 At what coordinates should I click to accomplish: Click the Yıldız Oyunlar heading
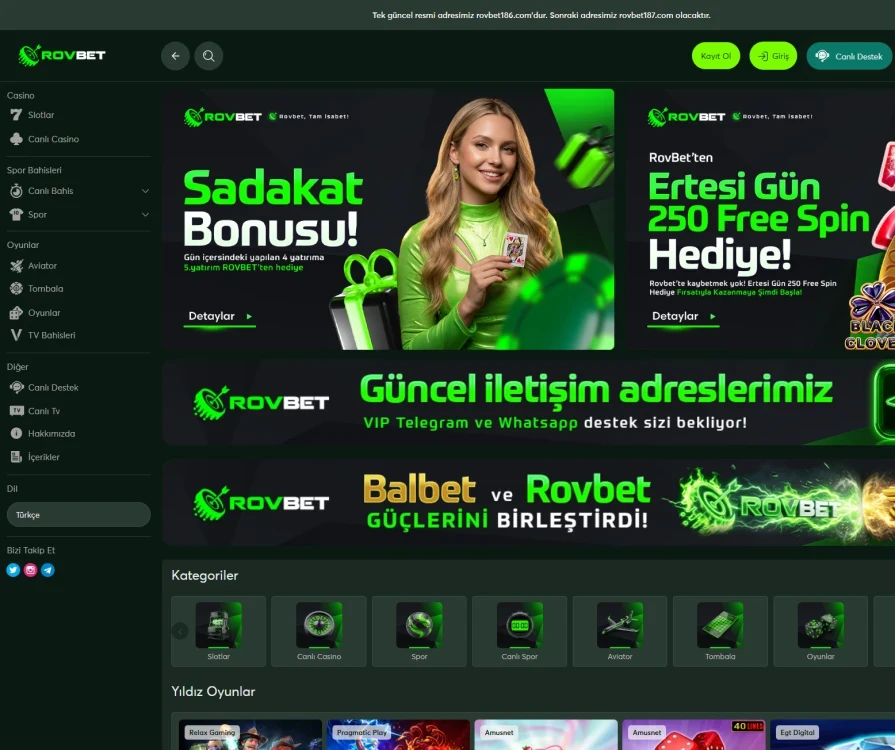coord(213,691)
